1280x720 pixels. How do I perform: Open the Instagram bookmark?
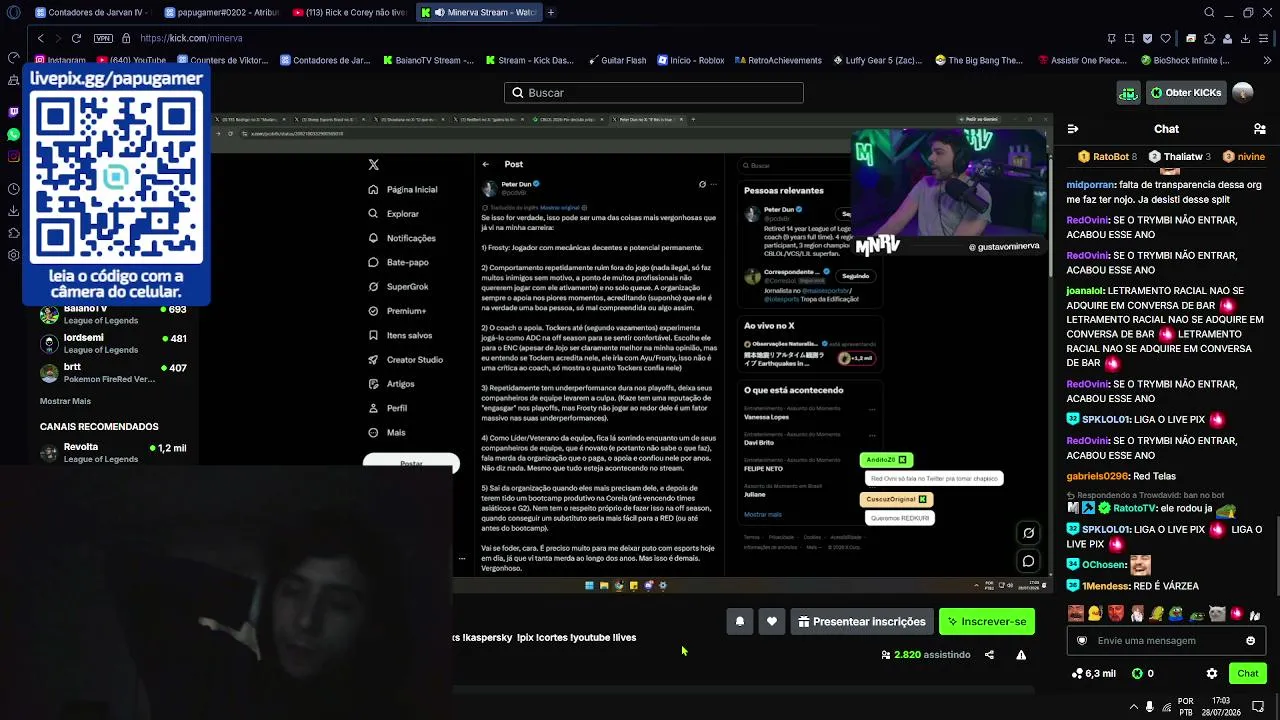click(58, 60)
